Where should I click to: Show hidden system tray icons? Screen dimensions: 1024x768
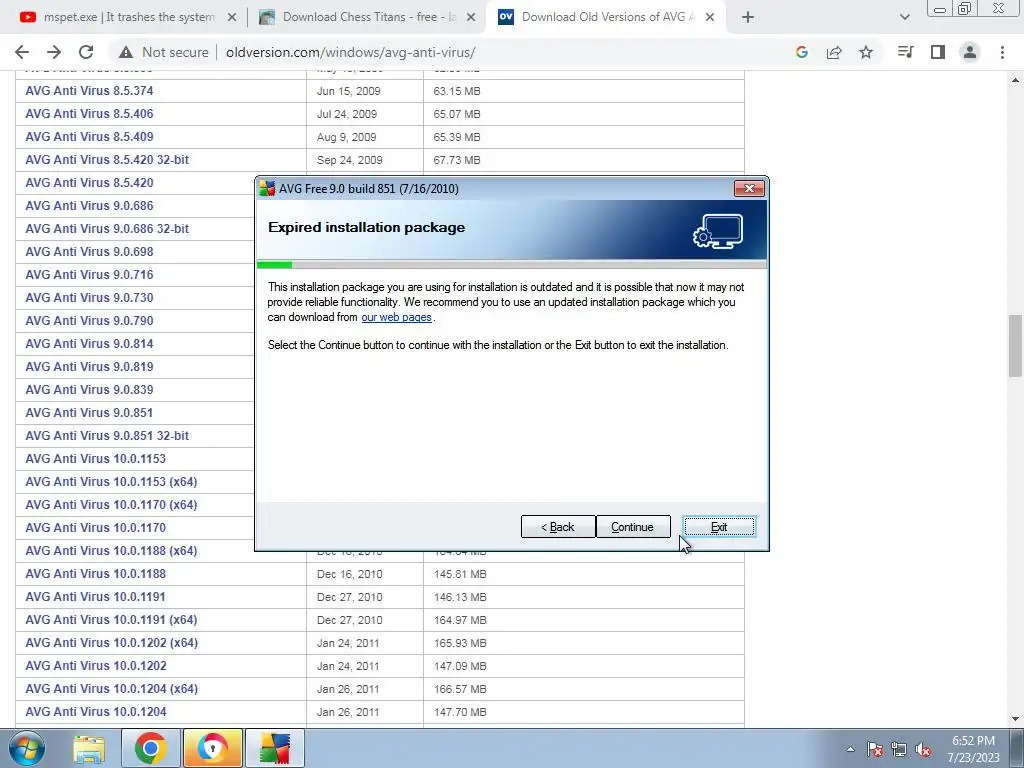click(850, 749)
